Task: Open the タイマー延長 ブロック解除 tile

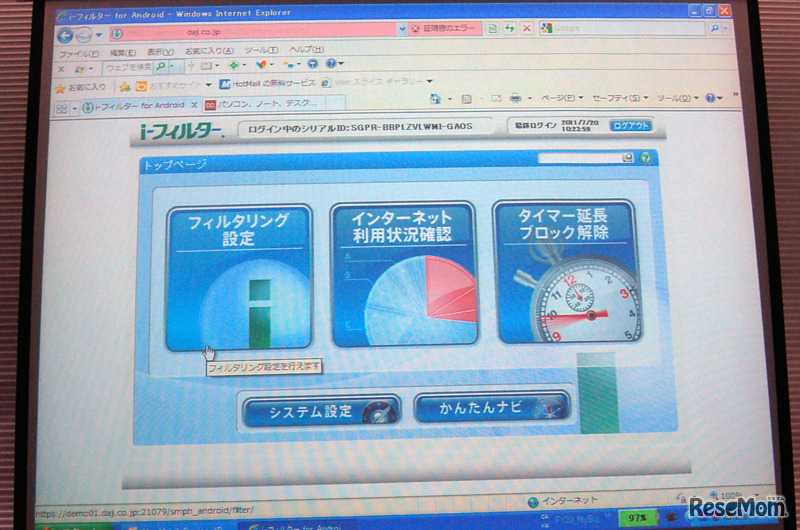Action: (566, 272)
